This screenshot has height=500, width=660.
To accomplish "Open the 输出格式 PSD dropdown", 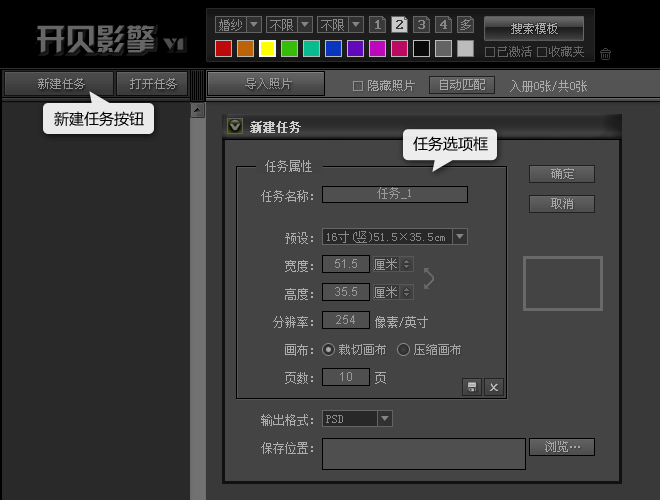I will tap(385, 418).
